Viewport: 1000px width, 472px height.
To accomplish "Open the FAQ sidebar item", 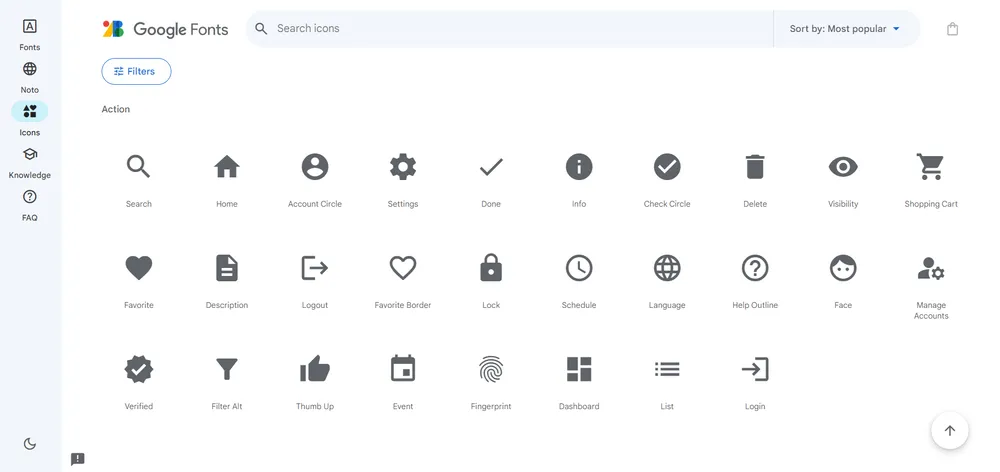I will (29, 205).
